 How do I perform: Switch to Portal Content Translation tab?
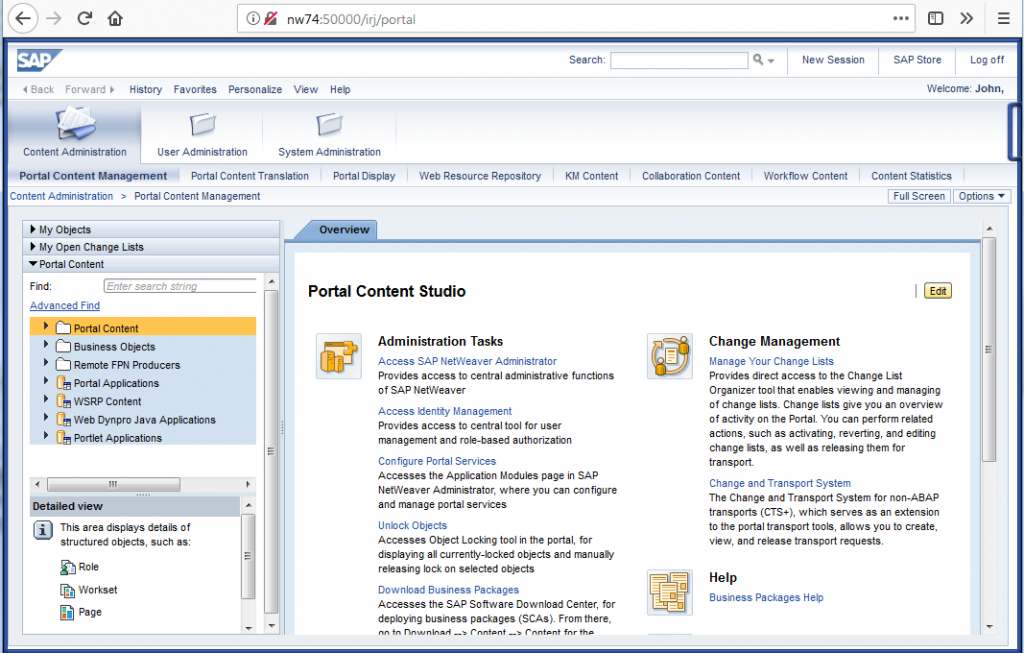tap(249, 176)
